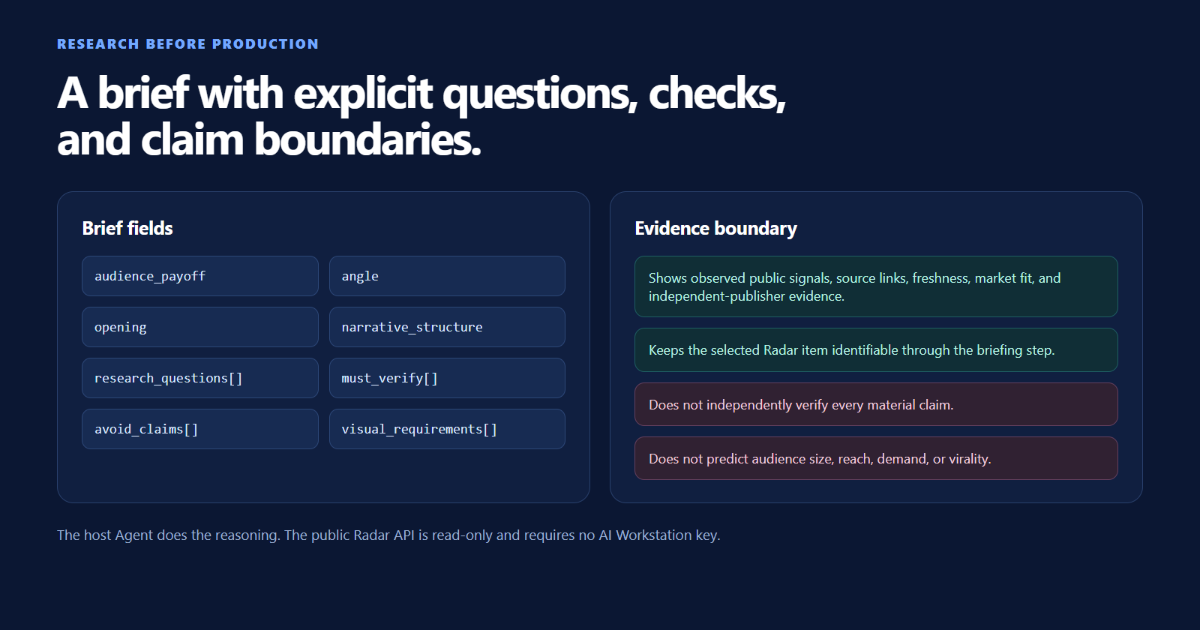This screenshot has width=1200, height=630.
Task: Click 'and claim boundaries.' headline line
Action: (x=269, y=141)
